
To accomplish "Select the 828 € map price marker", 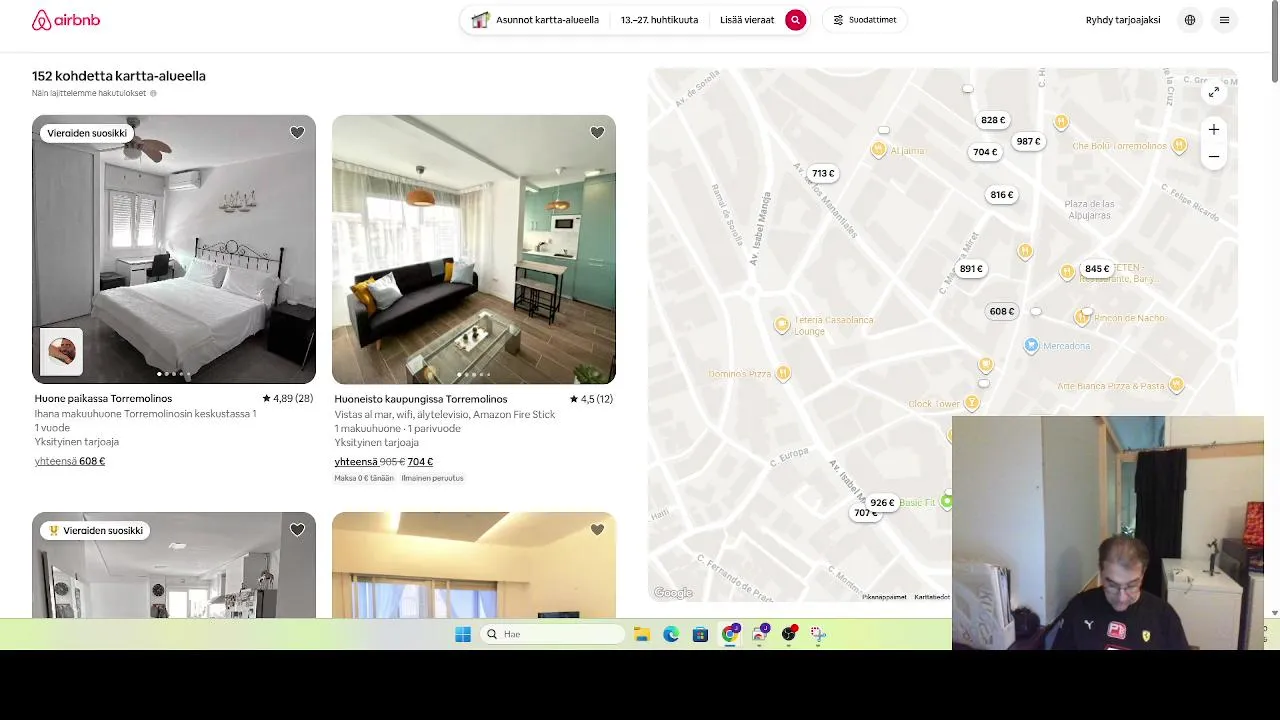I will click(x=993, y=120).
